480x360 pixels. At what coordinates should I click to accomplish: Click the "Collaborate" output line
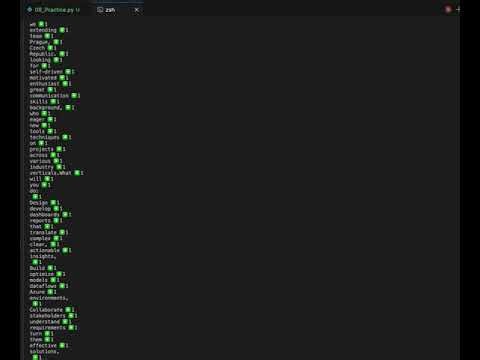tap(52, 310)
